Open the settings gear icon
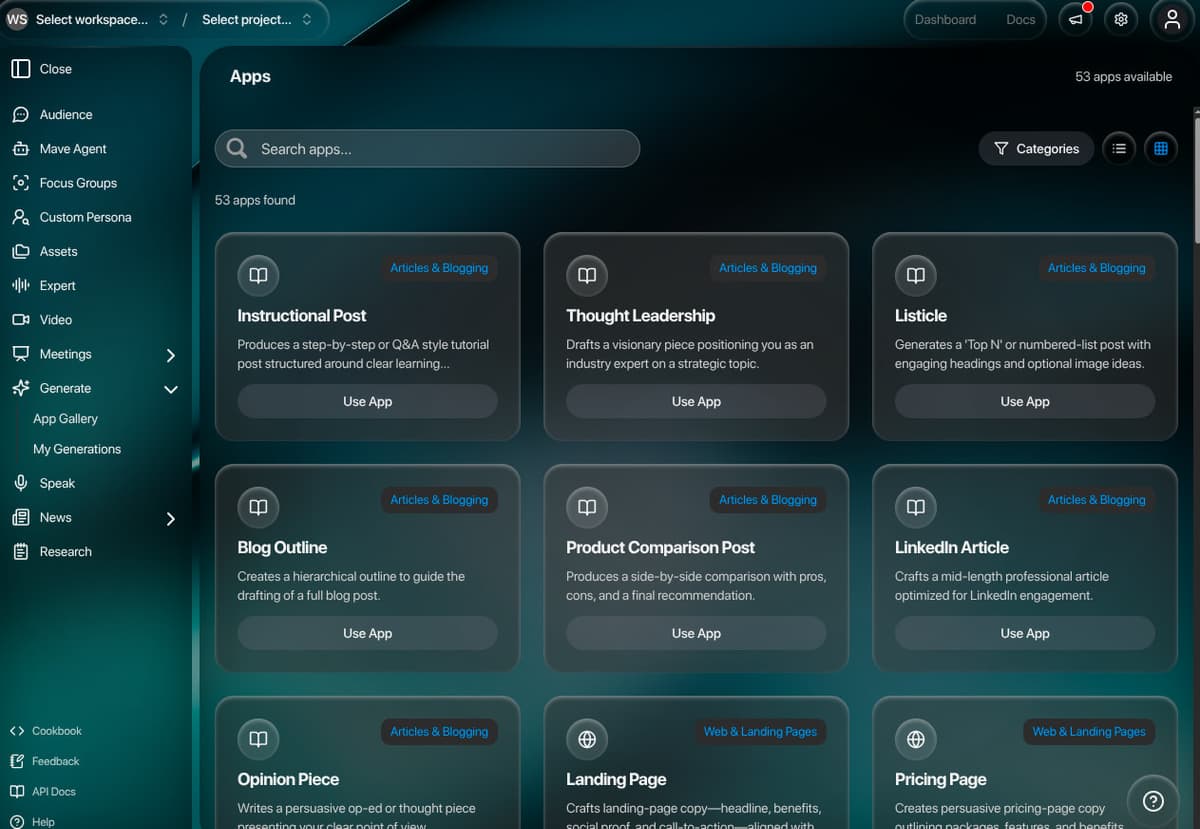Screen dimensions: 1200x829 coord(1121,20)
